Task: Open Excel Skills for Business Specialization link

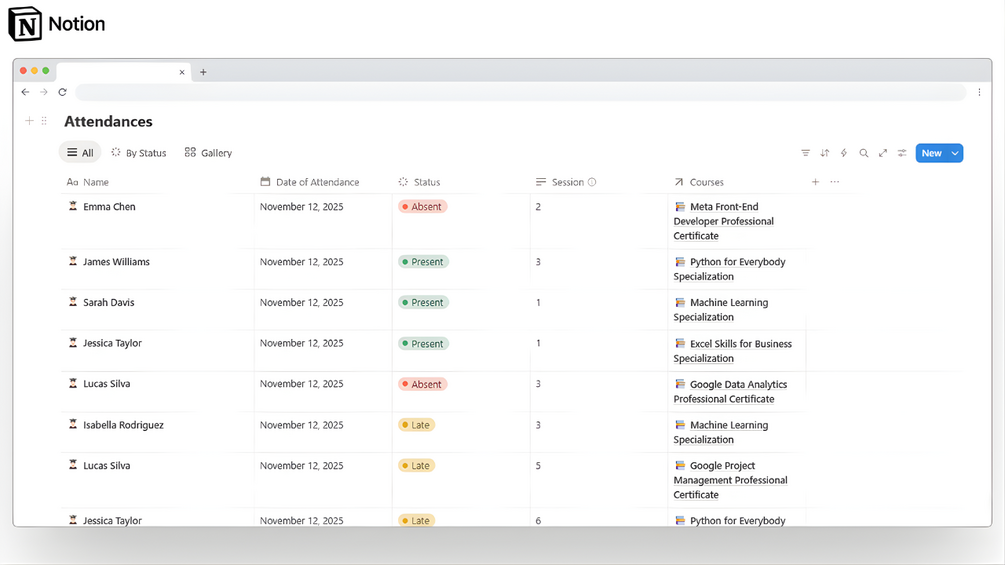Action: coord(733,351)
